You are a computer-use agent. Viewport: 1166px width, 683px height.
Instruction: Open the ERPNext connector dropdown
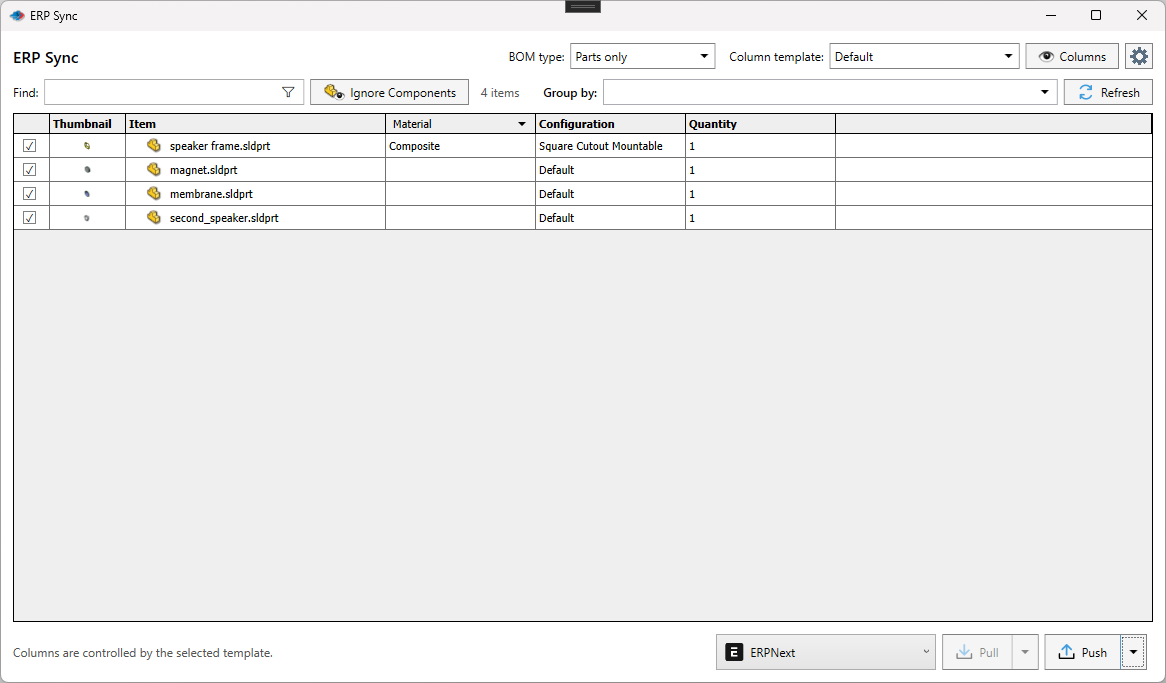pos(825,652)
